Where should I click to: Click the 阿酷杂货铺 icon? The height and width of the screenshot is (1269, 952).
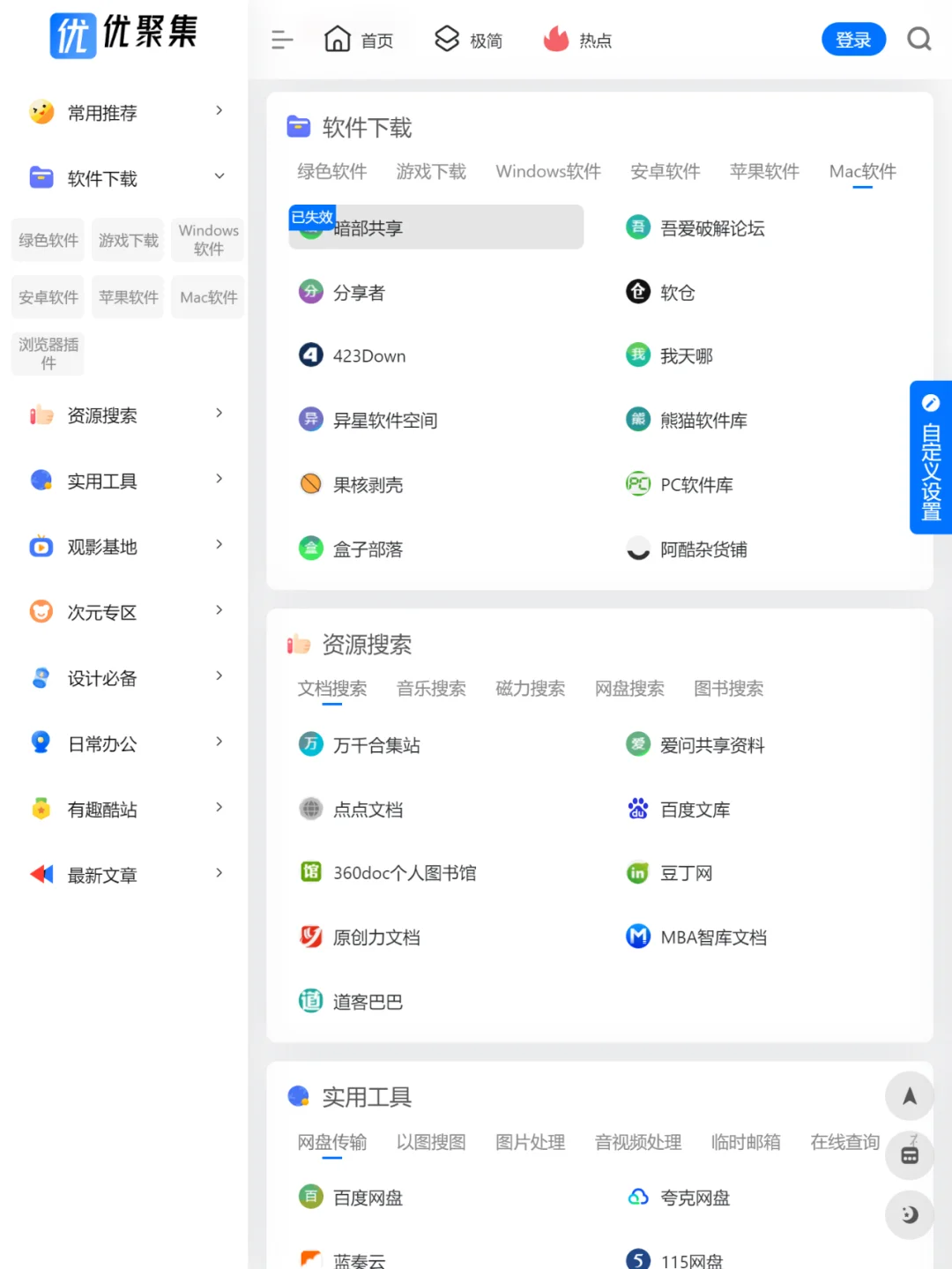(x=638, y=549)
